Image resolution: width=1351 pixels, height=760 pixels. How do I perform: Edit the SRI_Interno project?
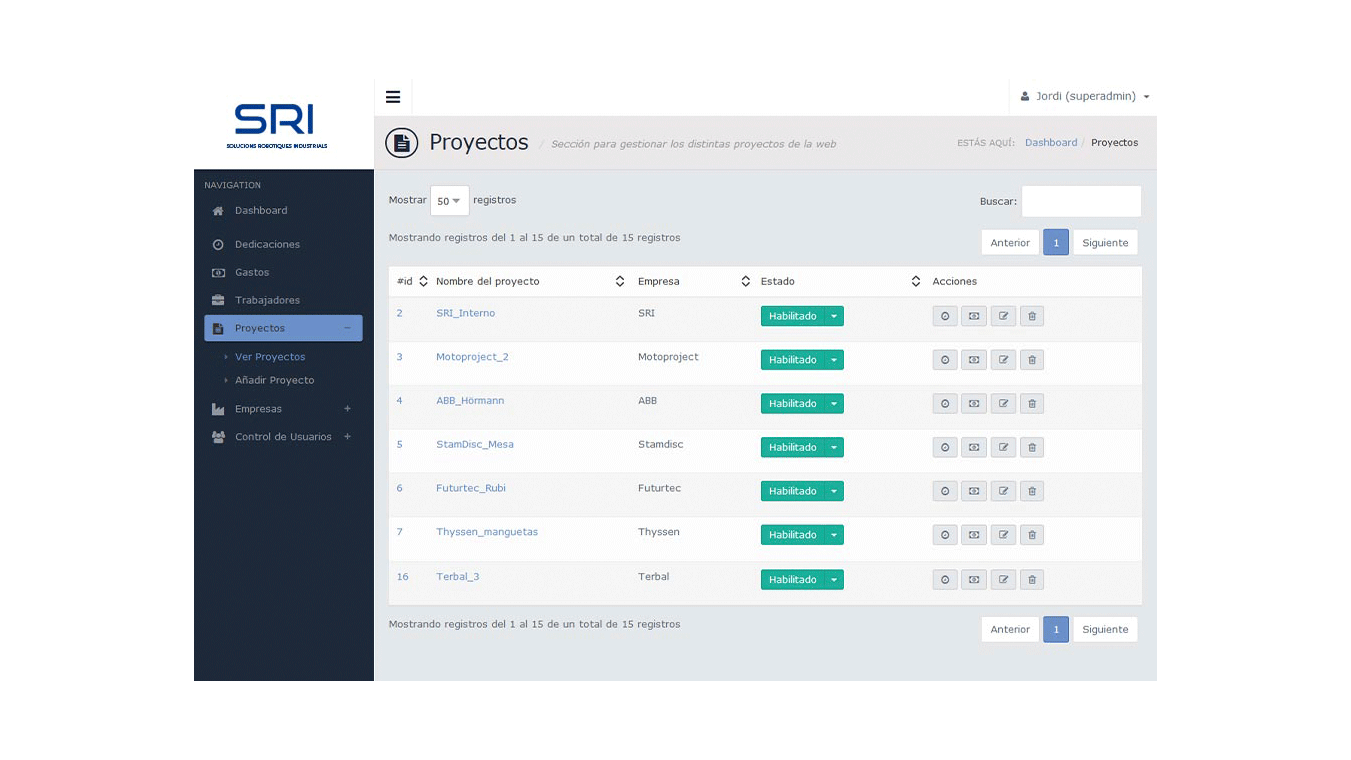tap(1003, 316)
